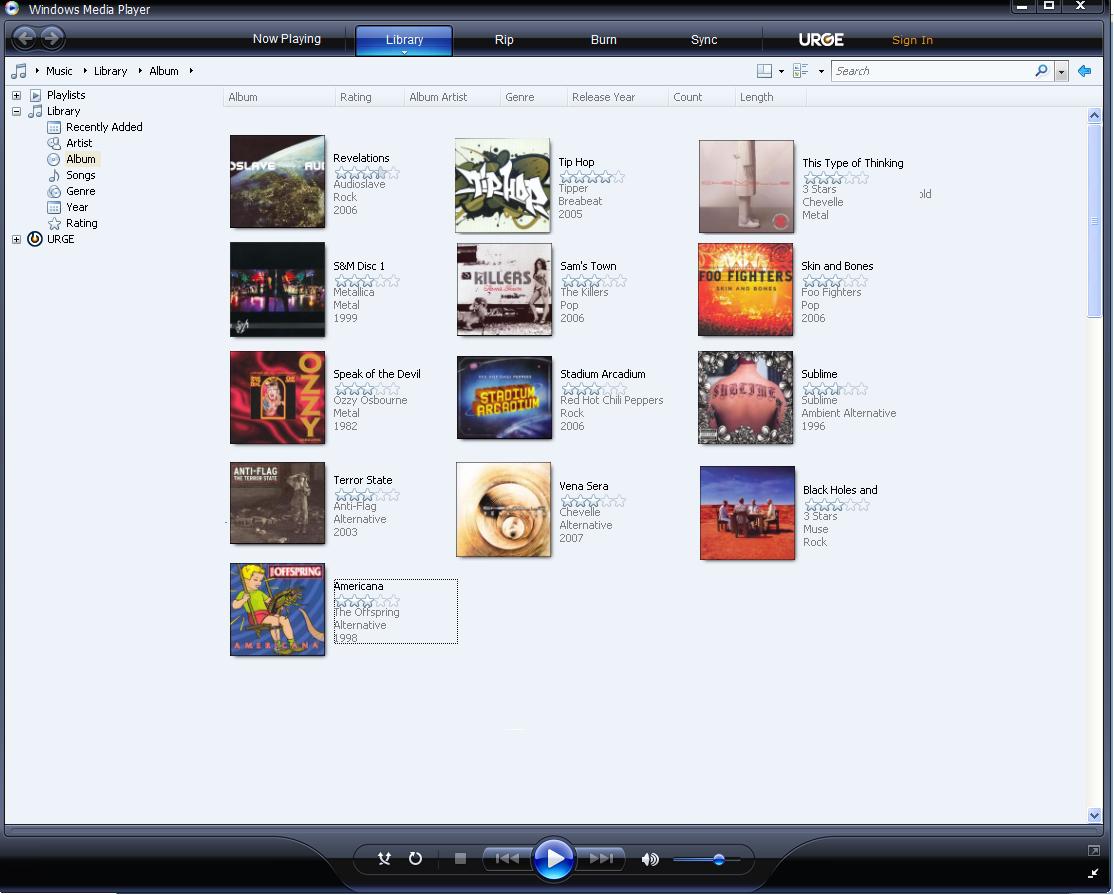Open the search options dropdown
1114x895 pixels.
1061,71
